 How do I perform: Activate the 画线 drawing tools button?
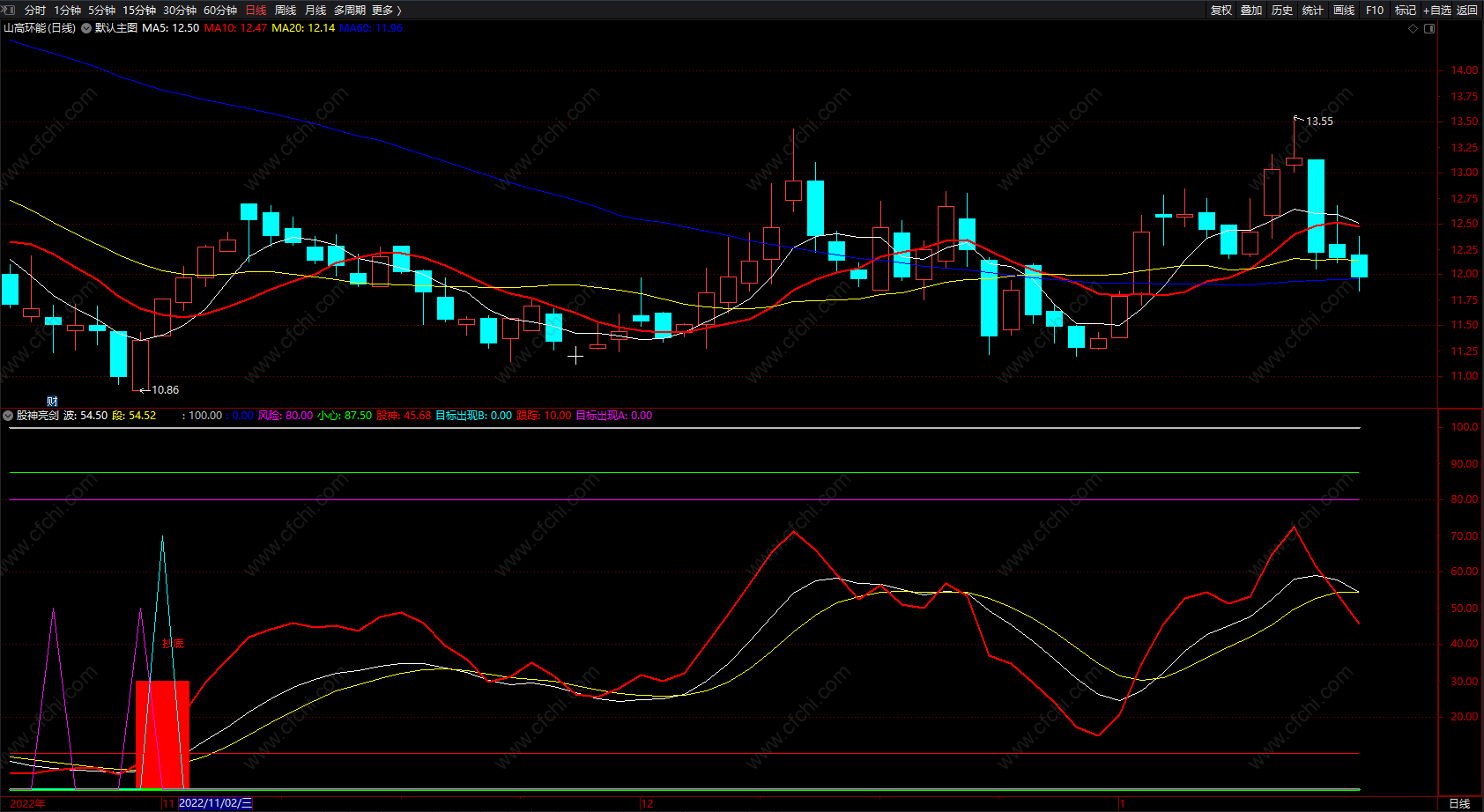(1344, 11)
